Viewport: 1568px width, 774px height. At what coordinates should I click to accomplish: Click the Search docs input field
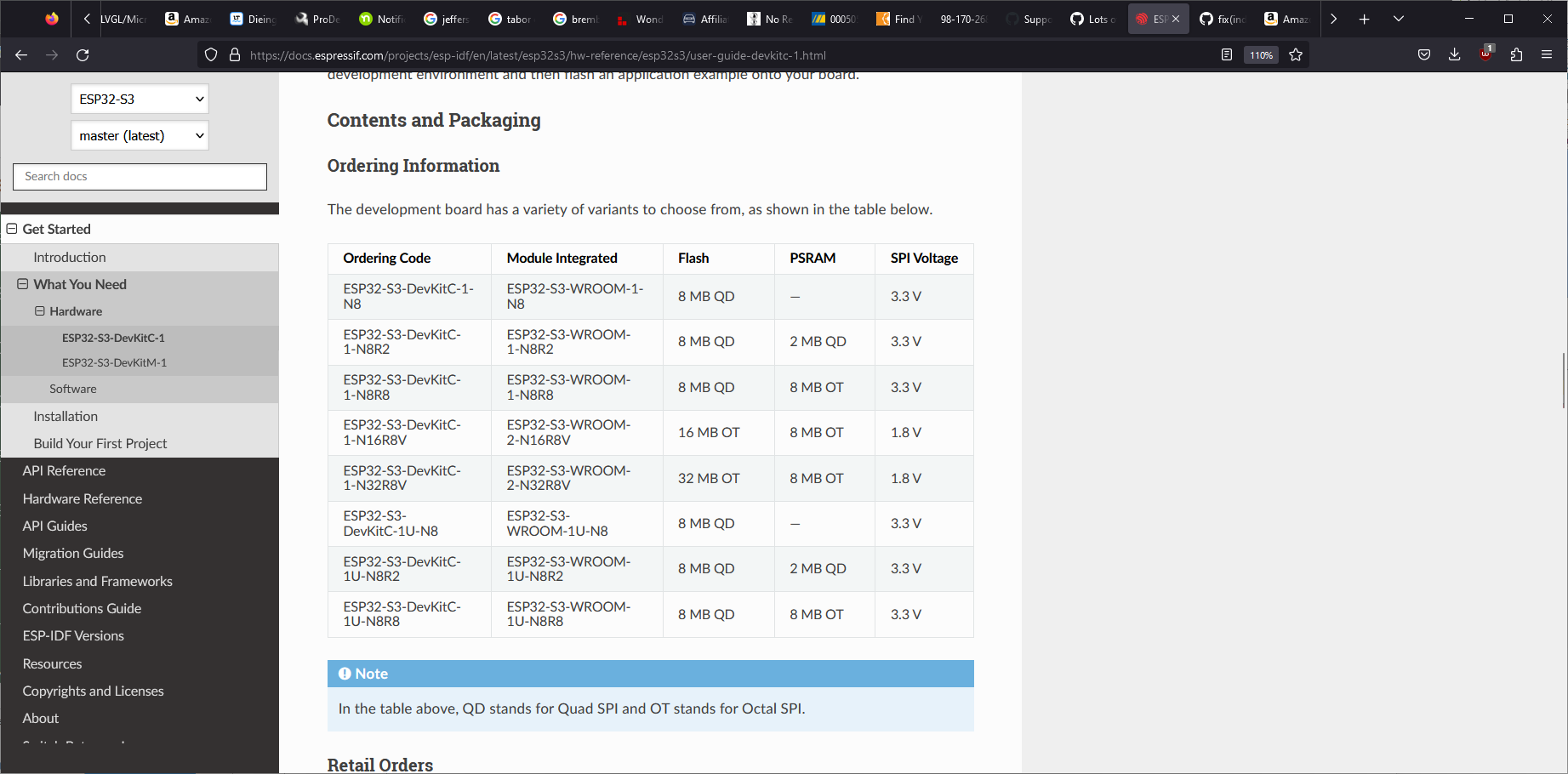140,177
